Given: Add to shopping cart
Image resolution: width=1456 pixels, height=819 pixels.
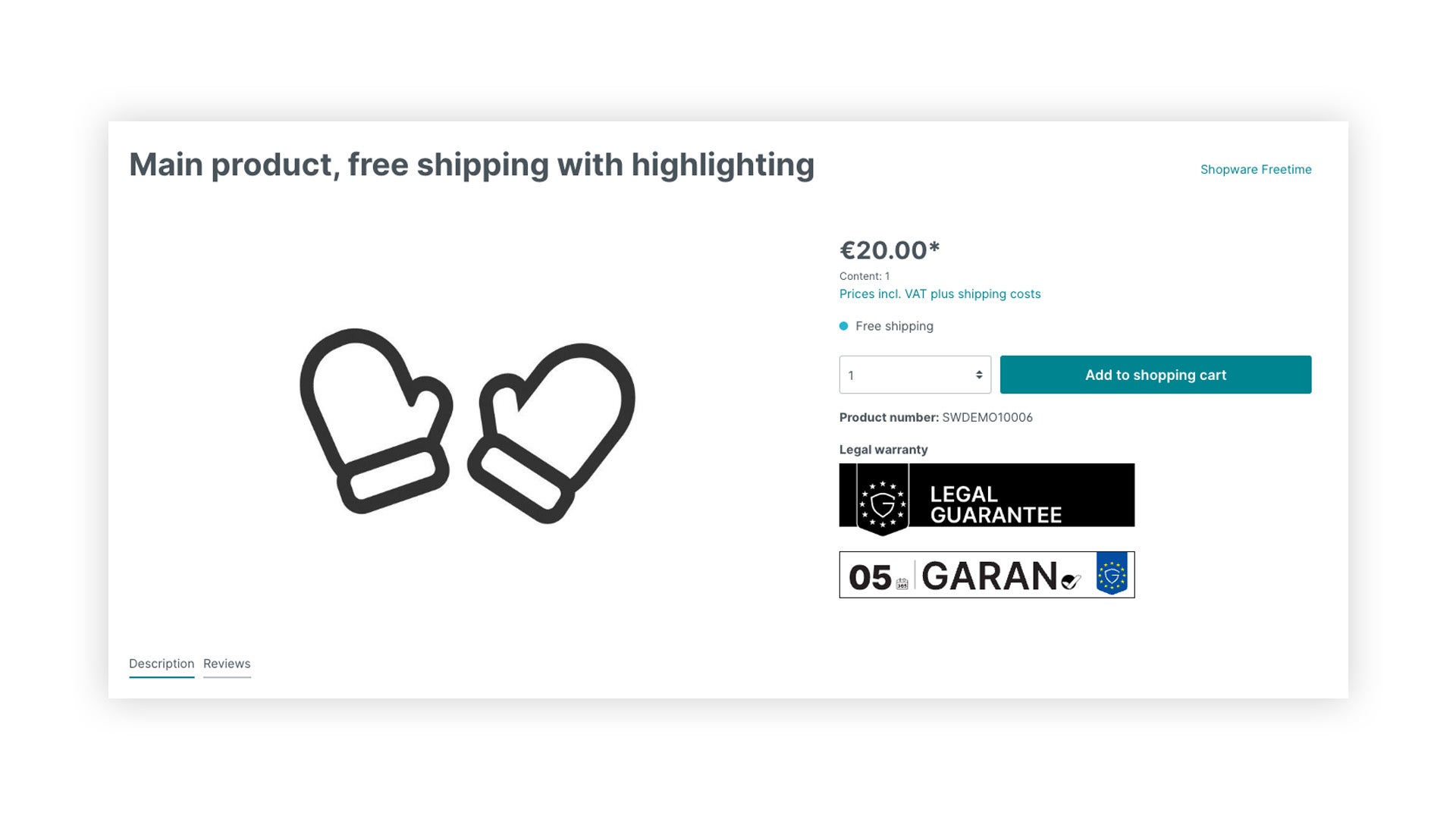Looking at the screenshot, I should pos(1155,375).
